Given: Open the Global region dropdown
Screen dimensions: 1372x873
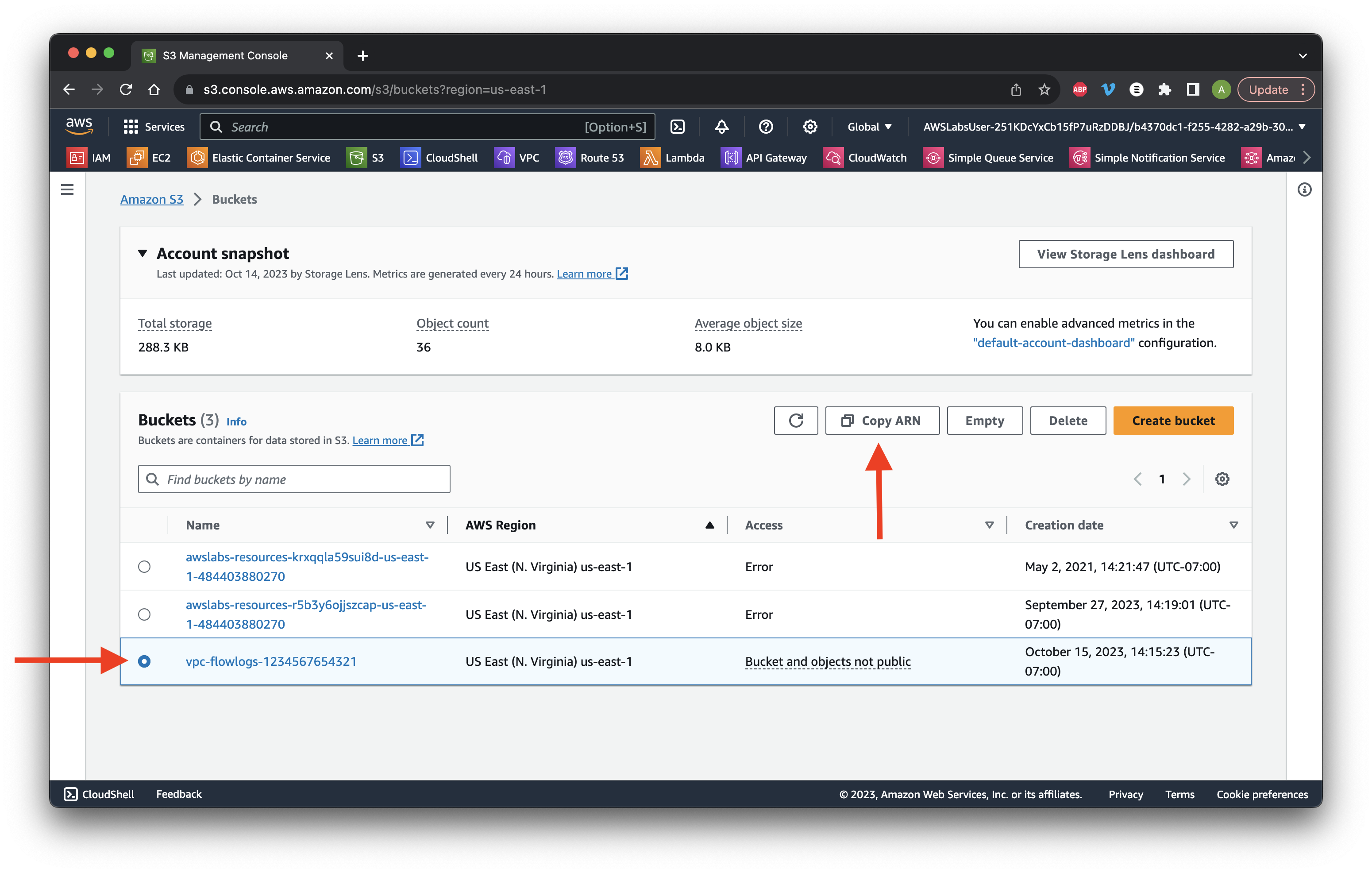Looking at the screenshot, I should 870,127.
